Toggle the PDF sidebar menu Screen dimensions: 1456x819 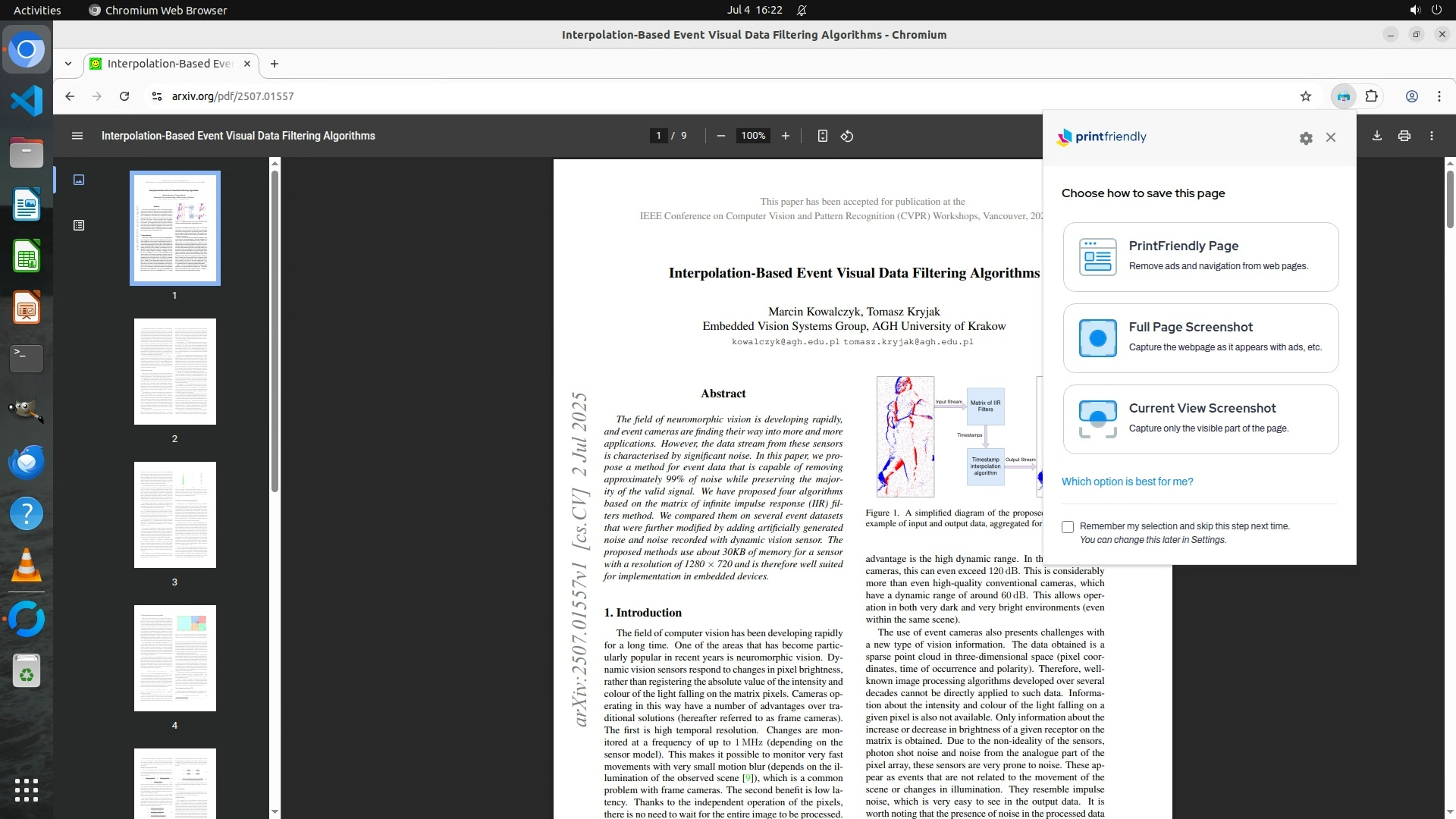coord(77,136)
